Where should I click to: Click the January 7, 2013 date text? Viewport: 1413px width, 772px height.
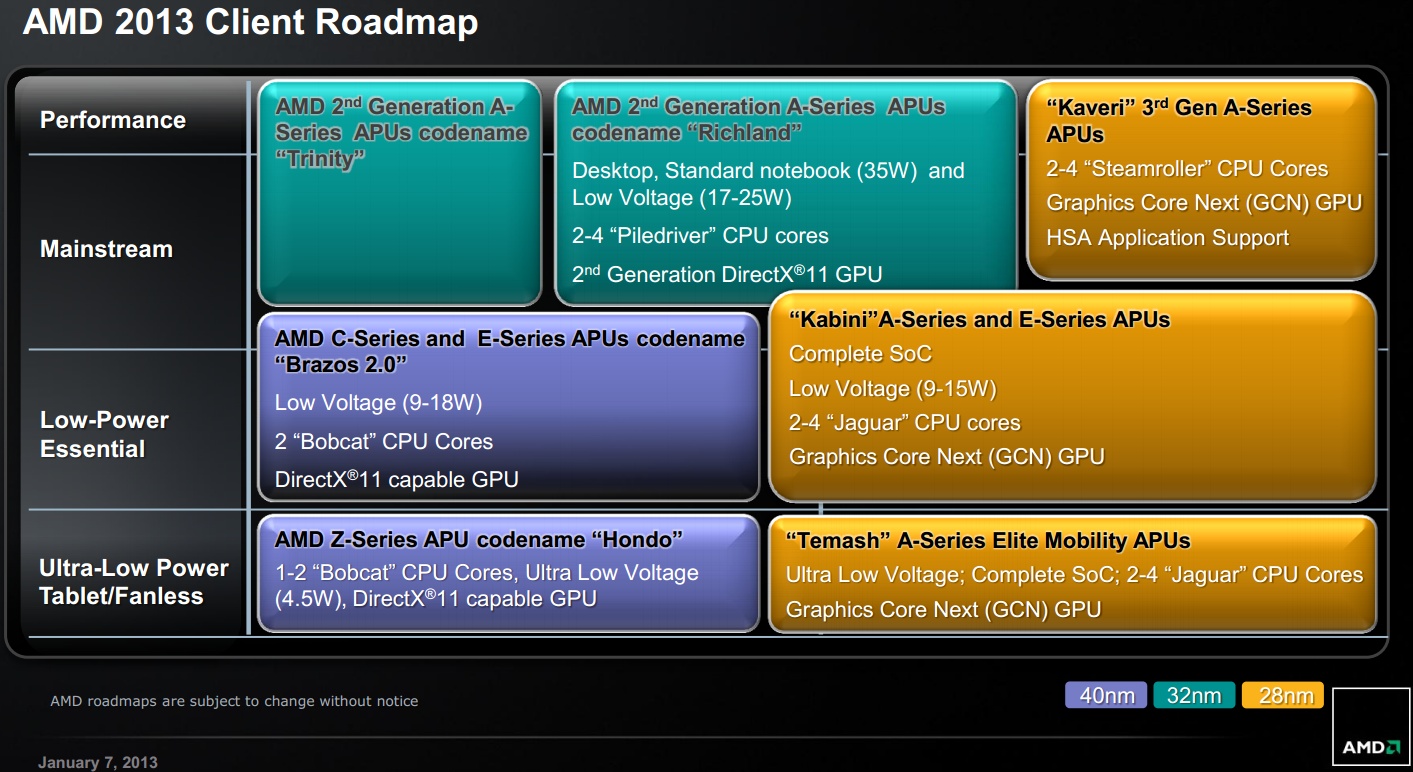[98, 763]
